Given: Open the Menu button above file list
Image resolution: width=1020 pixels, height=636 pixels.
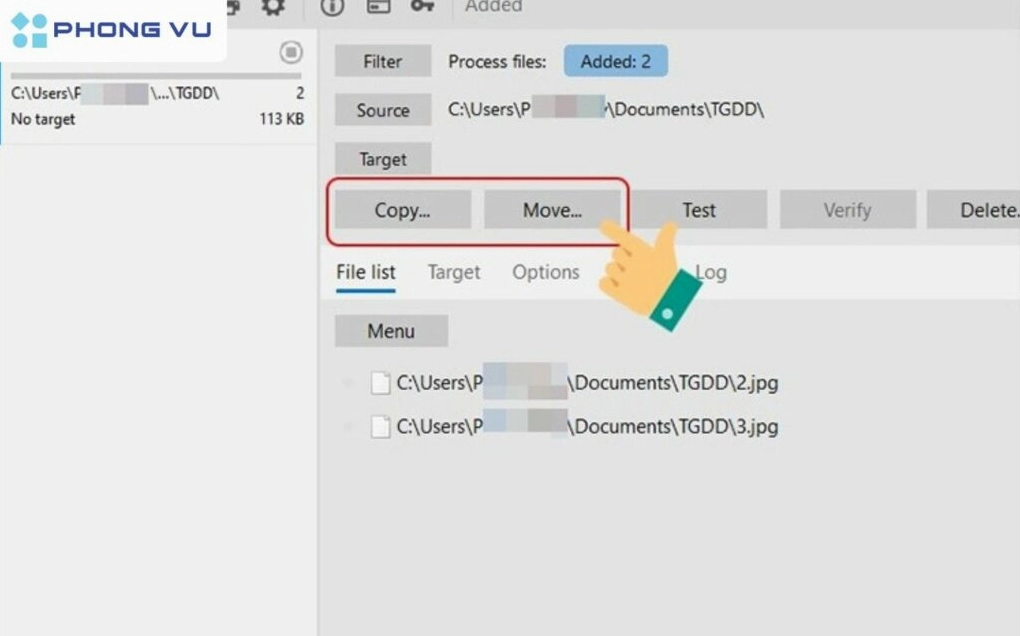Looking at the screenshot, I should (x=391, y=331).
